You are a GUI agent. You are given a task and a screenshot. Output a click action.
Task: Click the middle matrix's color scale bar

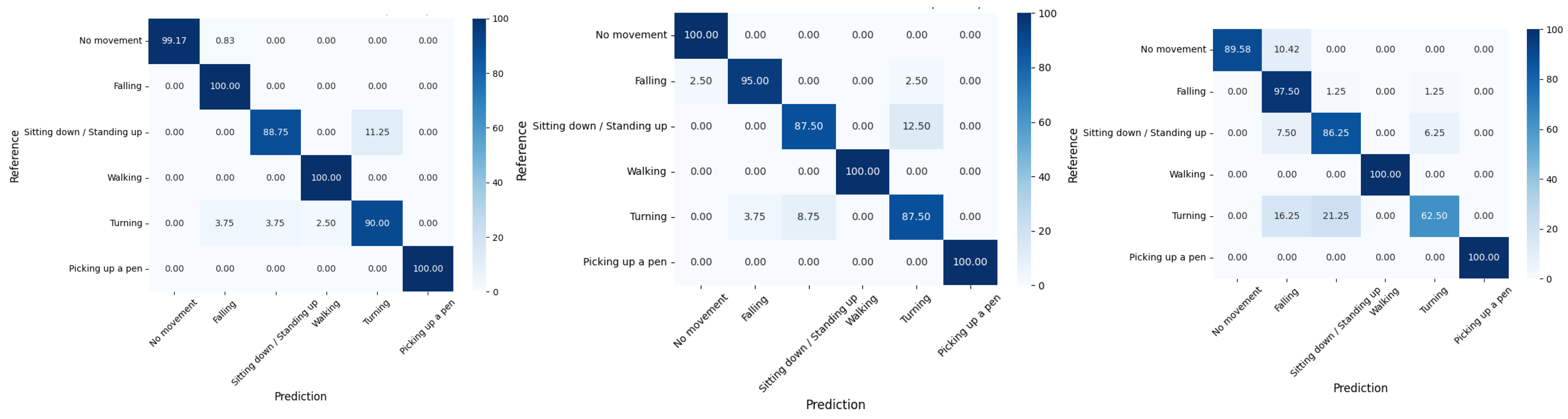(x=1025, y=149)
